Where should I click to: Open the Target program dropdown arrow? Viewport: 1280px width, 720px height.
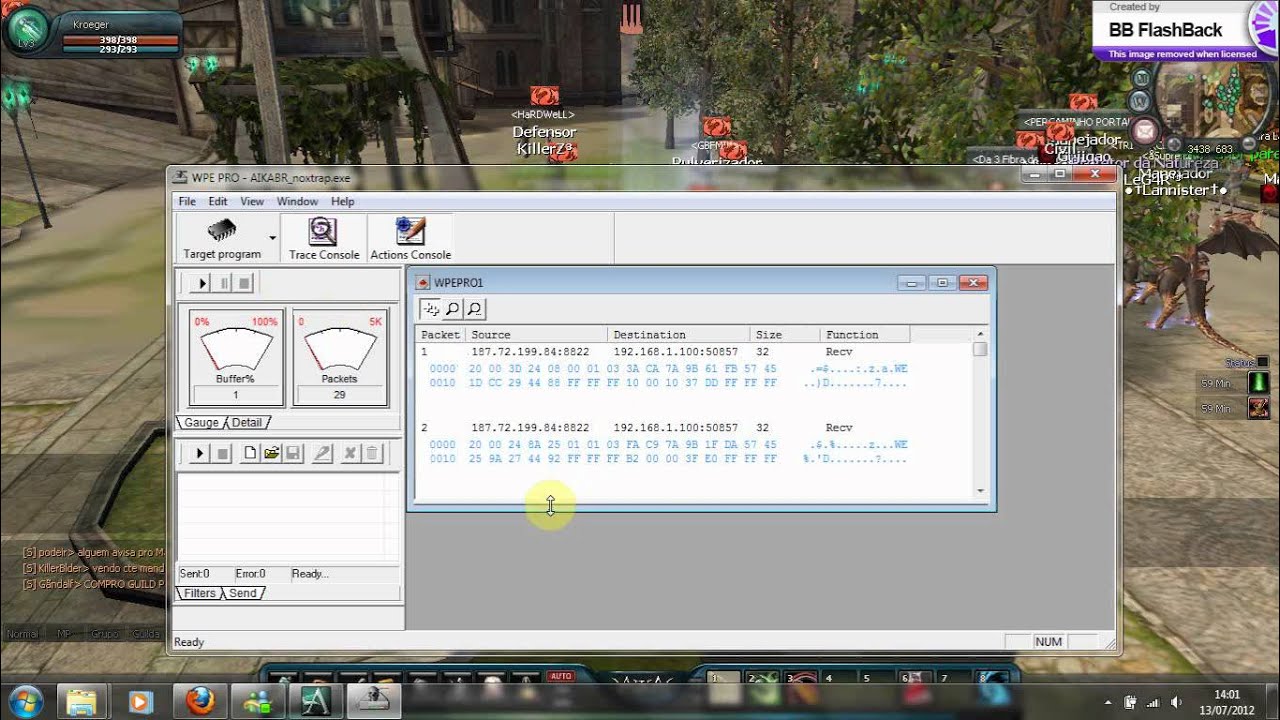[x=272, y=238]
